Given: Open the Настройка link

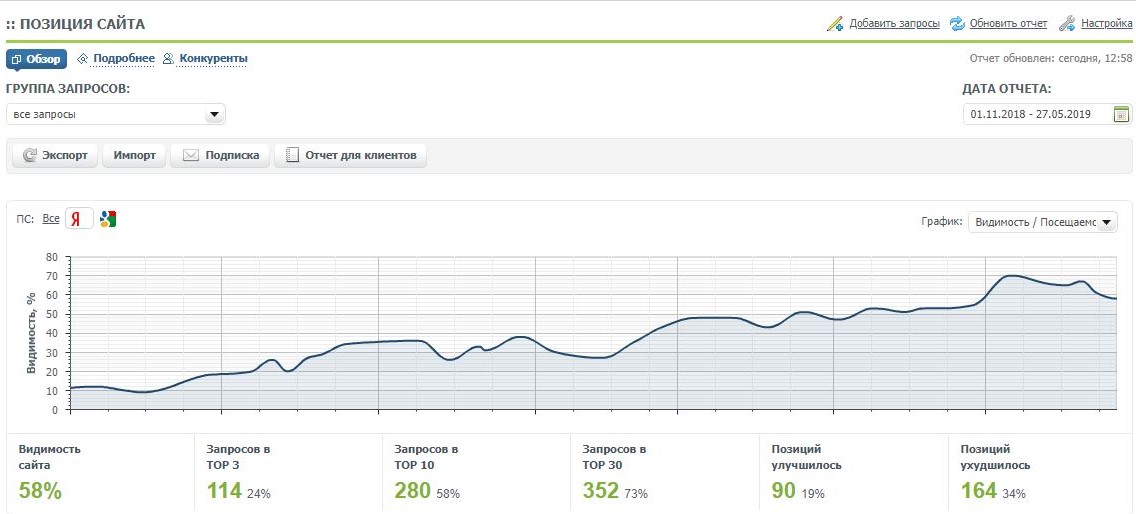Looking at the screenshot, I should pyautogui.click(x=1106, y=23).
